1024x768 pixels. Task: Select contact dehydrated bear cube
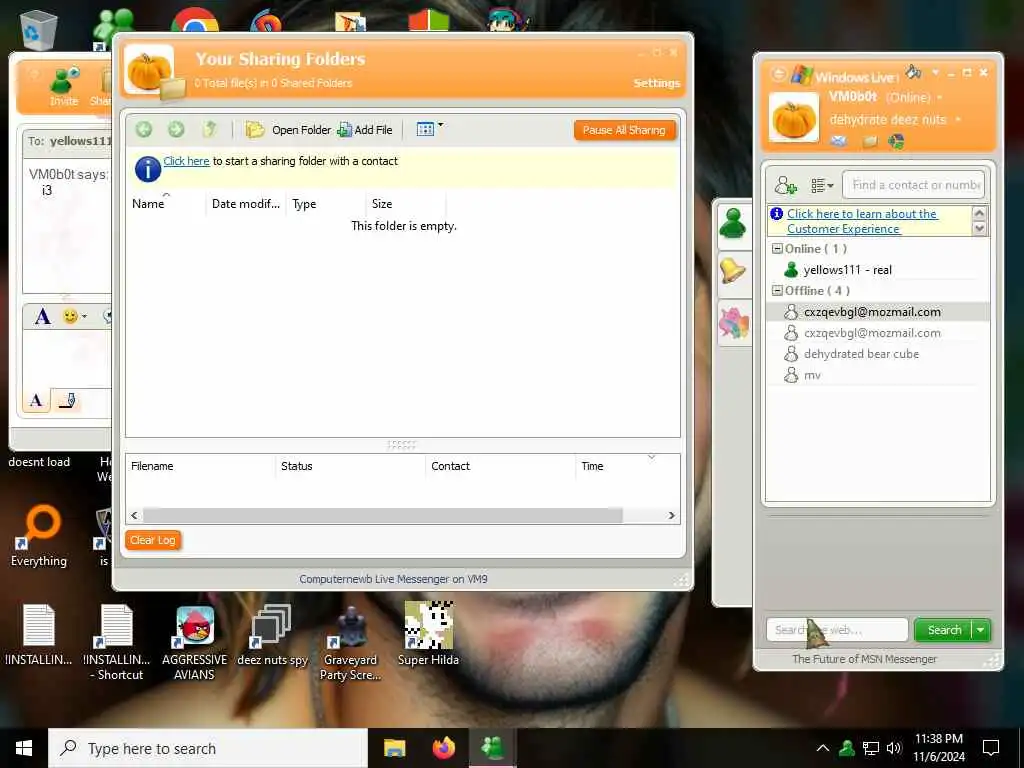[878, 354]
